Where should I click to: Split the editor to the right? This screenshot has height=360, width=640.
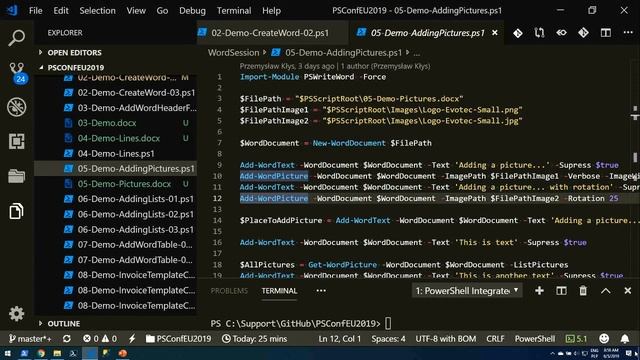[606, 33]
